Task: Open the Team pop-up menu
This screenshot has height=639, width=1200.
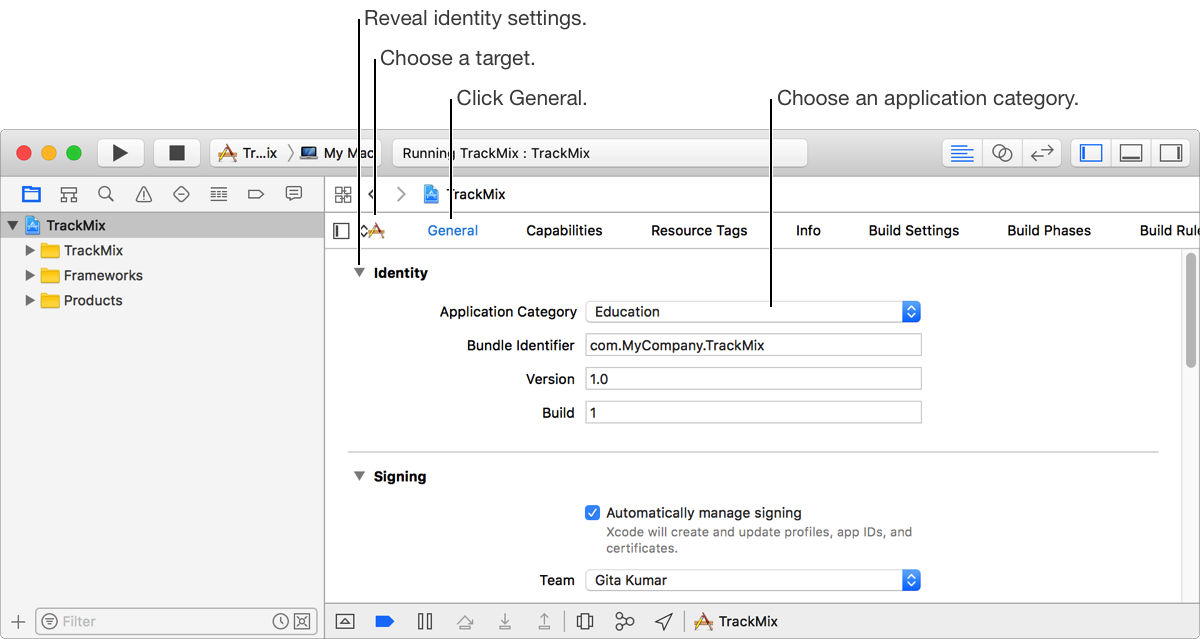Action: 753,580
